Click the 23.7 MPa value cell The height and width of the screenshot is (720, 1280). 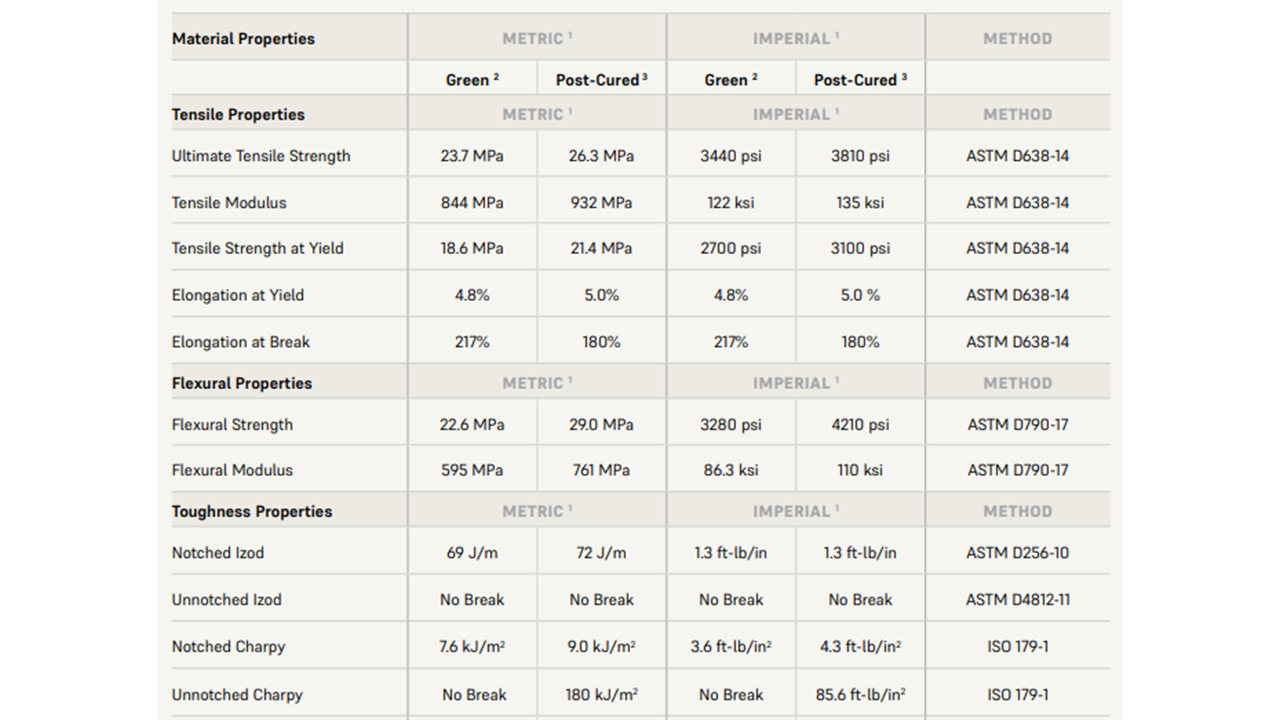(x=472, y=156)
